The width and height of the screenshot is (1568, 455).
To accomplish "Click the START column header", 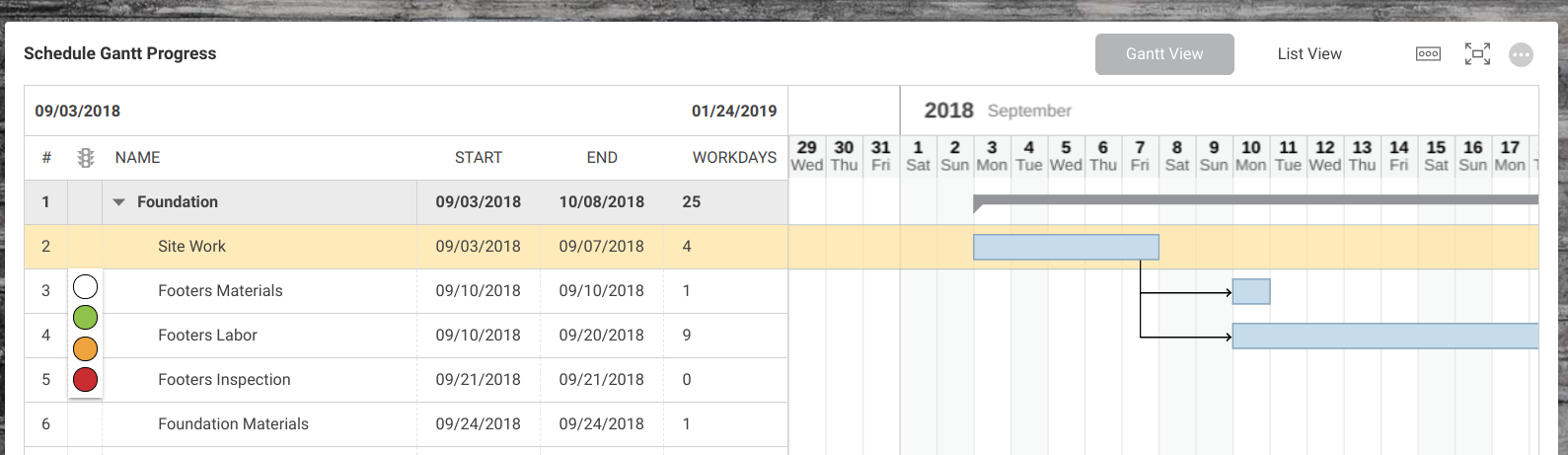I will click(479, 158).
